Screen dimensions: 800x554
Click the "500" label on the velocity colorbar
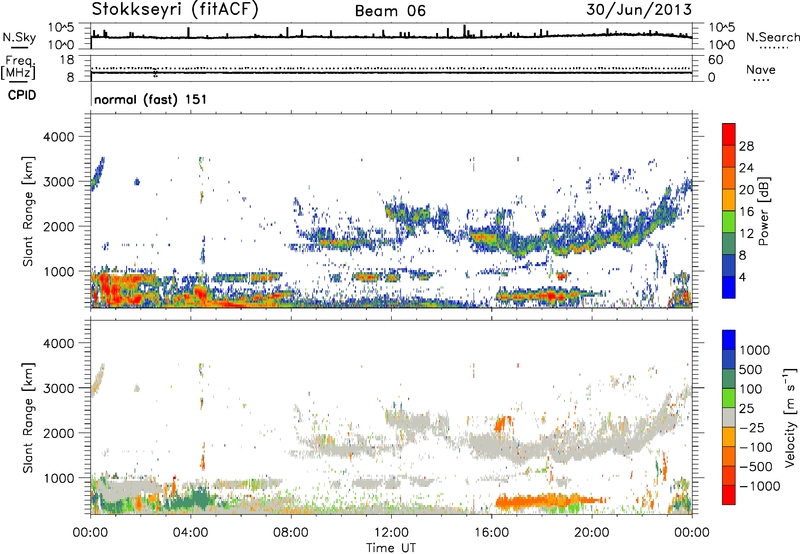(751, 370)
